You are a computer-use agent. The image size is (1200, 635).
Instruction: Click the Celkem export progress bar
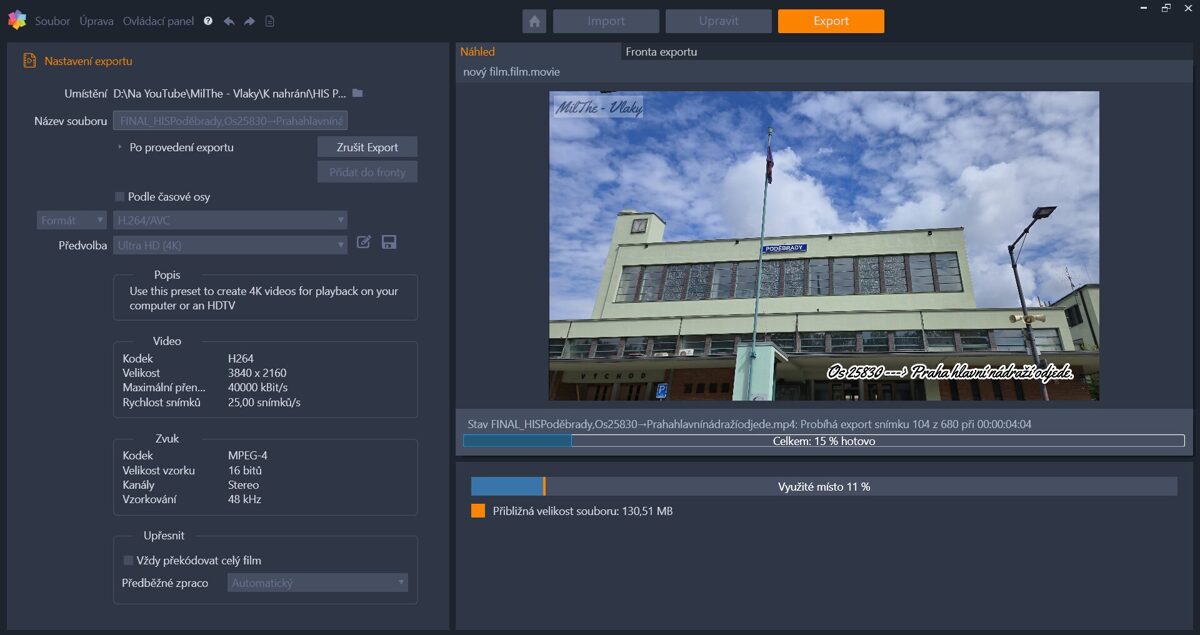pos(824,440)
